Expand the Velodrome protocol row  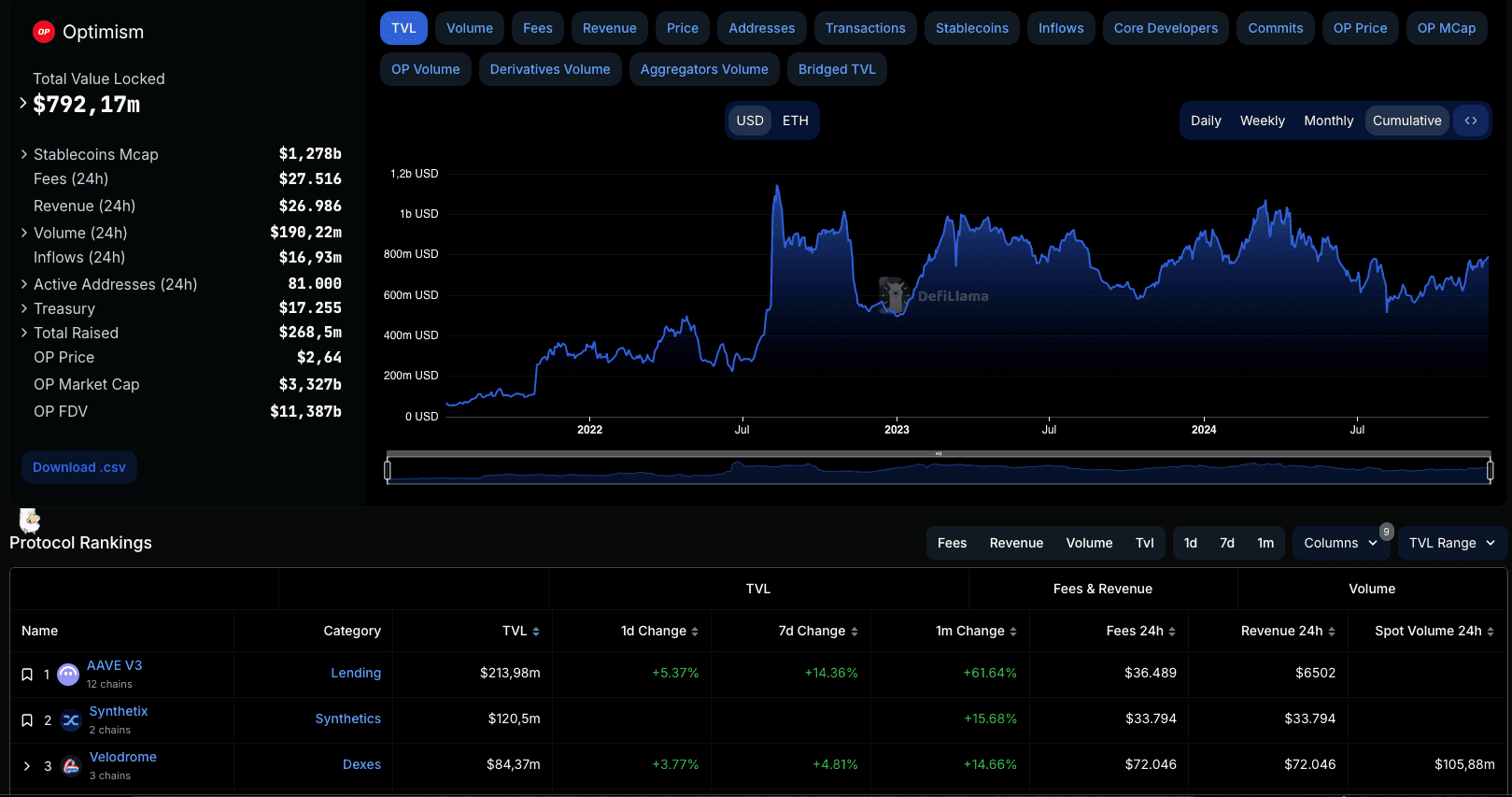tap(27, 766)
